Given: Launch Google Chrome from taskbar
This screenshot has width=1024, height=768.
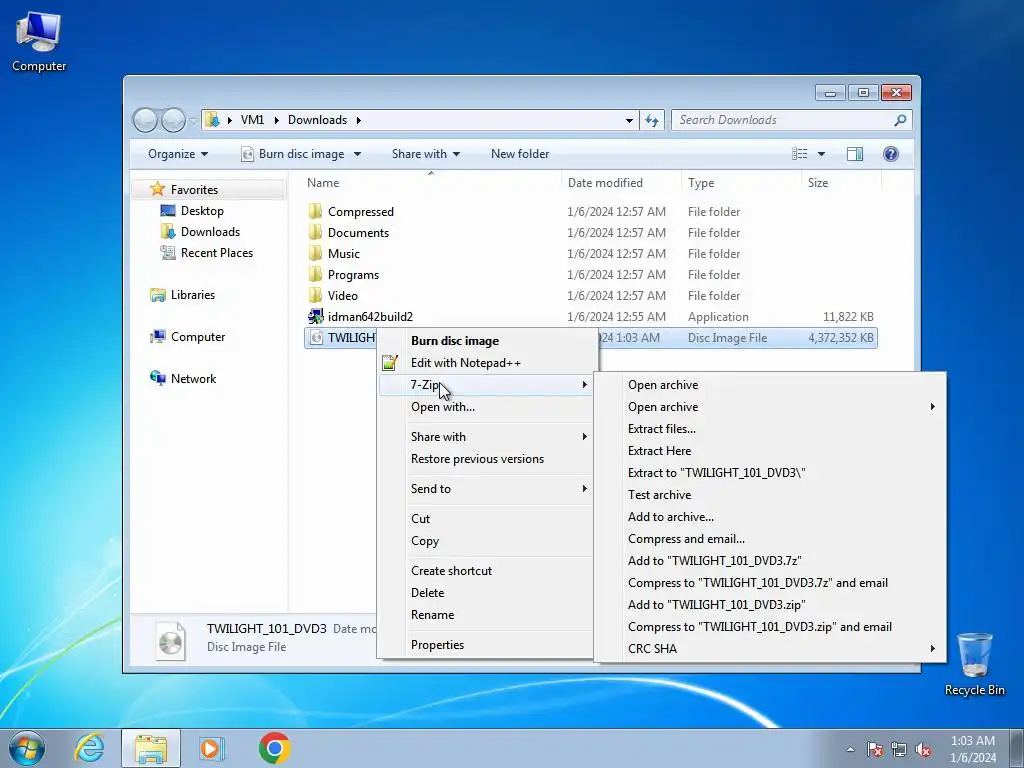Looking at the screenshot, I should click(x=274, y=748).
